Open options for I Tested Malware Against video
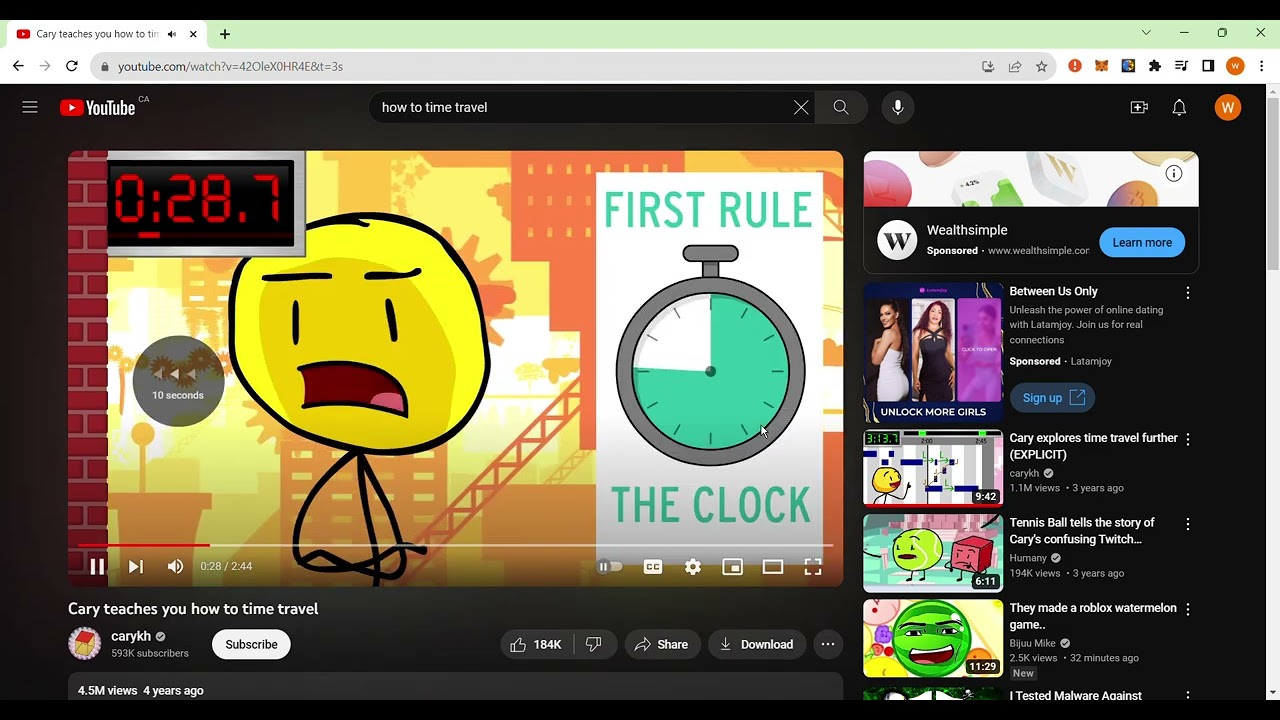The image size is (1280, 720). pyautogui.click(x=1188, y=696)
